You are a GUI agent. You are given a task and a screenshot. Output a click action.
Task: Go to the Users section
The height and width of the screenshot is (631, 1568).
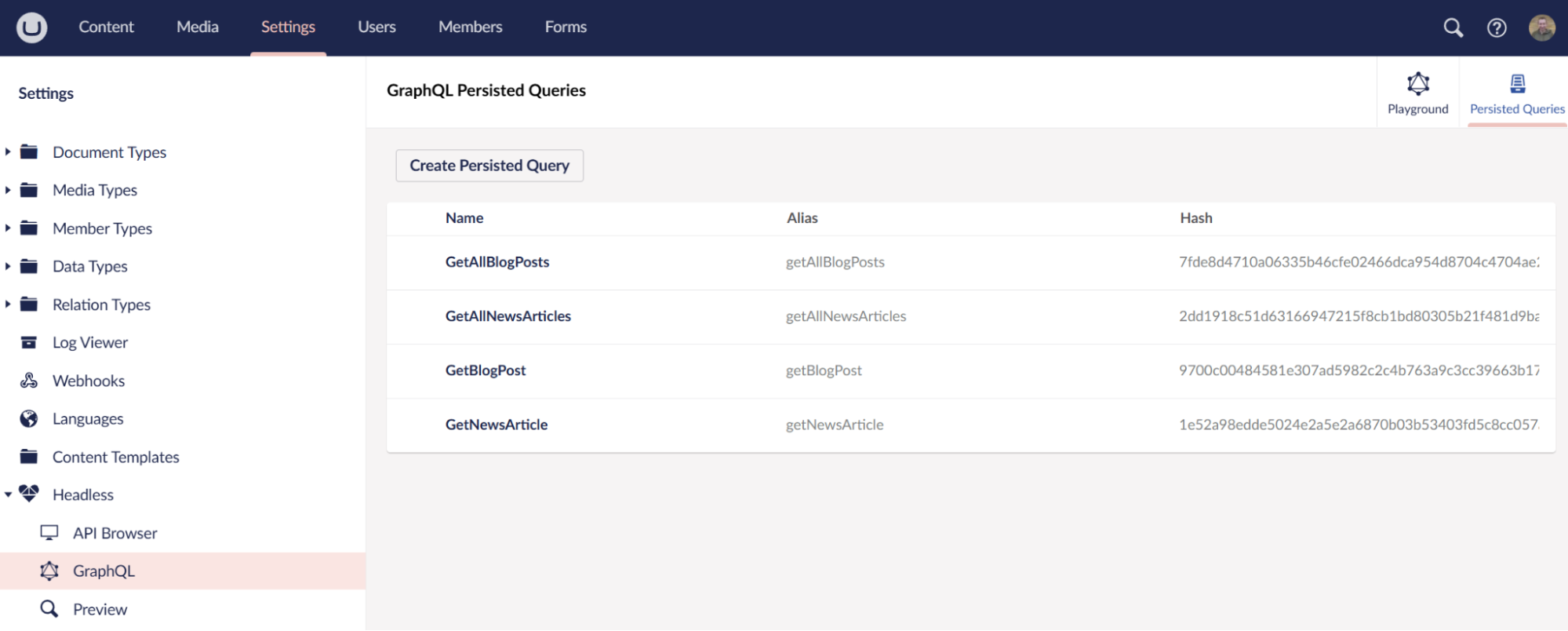[377, 27]
